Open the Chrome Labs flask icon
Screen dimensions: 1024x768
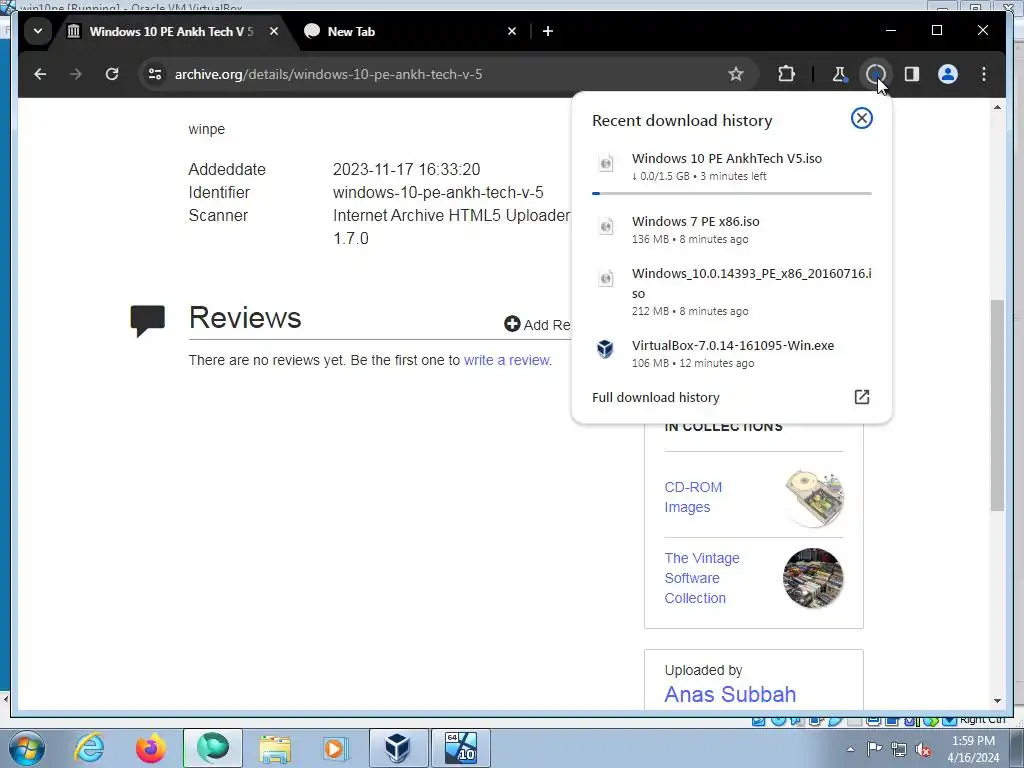point(839,74)
